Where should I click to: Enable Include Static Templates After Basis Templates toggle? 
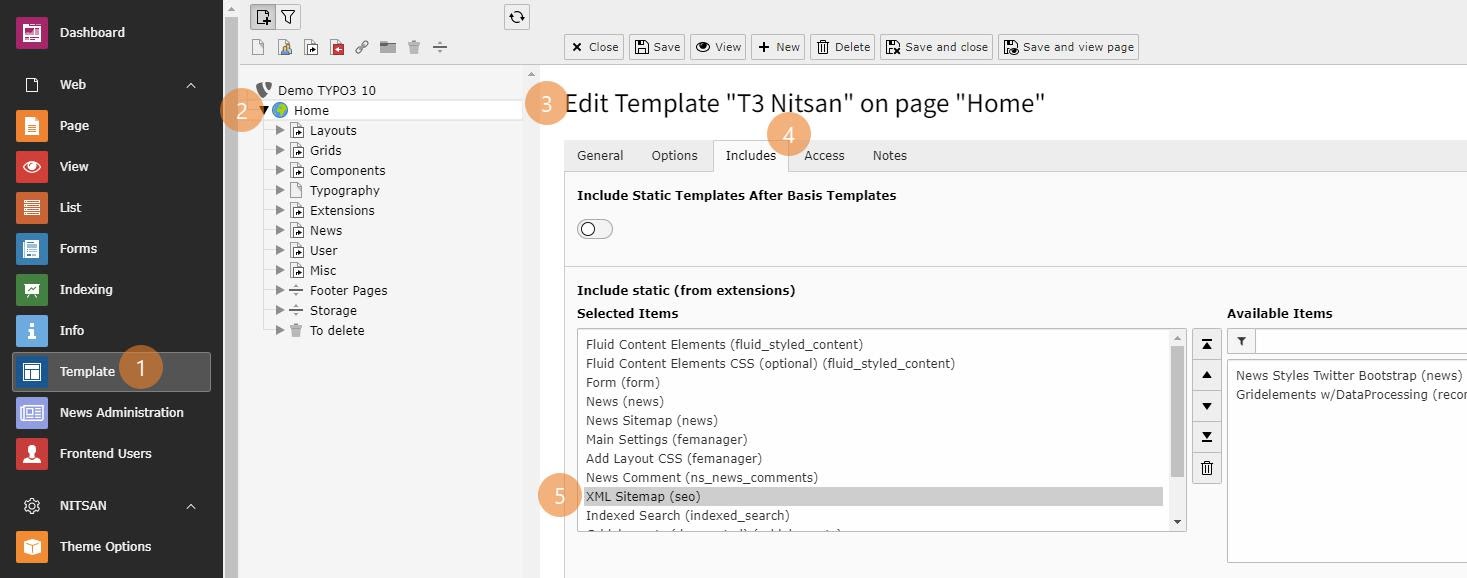594,228
